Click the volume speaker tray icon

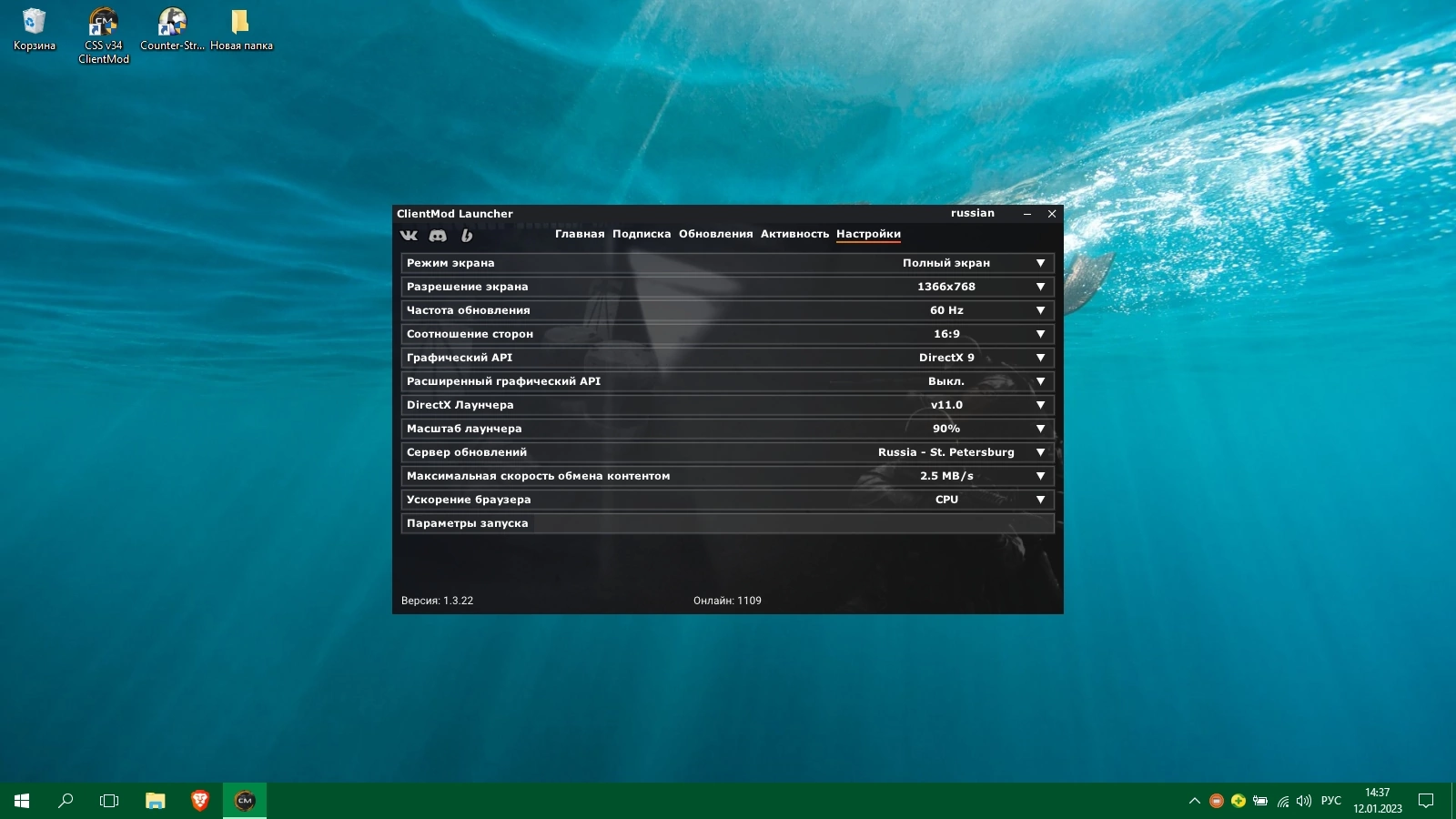click(1303, 801)
